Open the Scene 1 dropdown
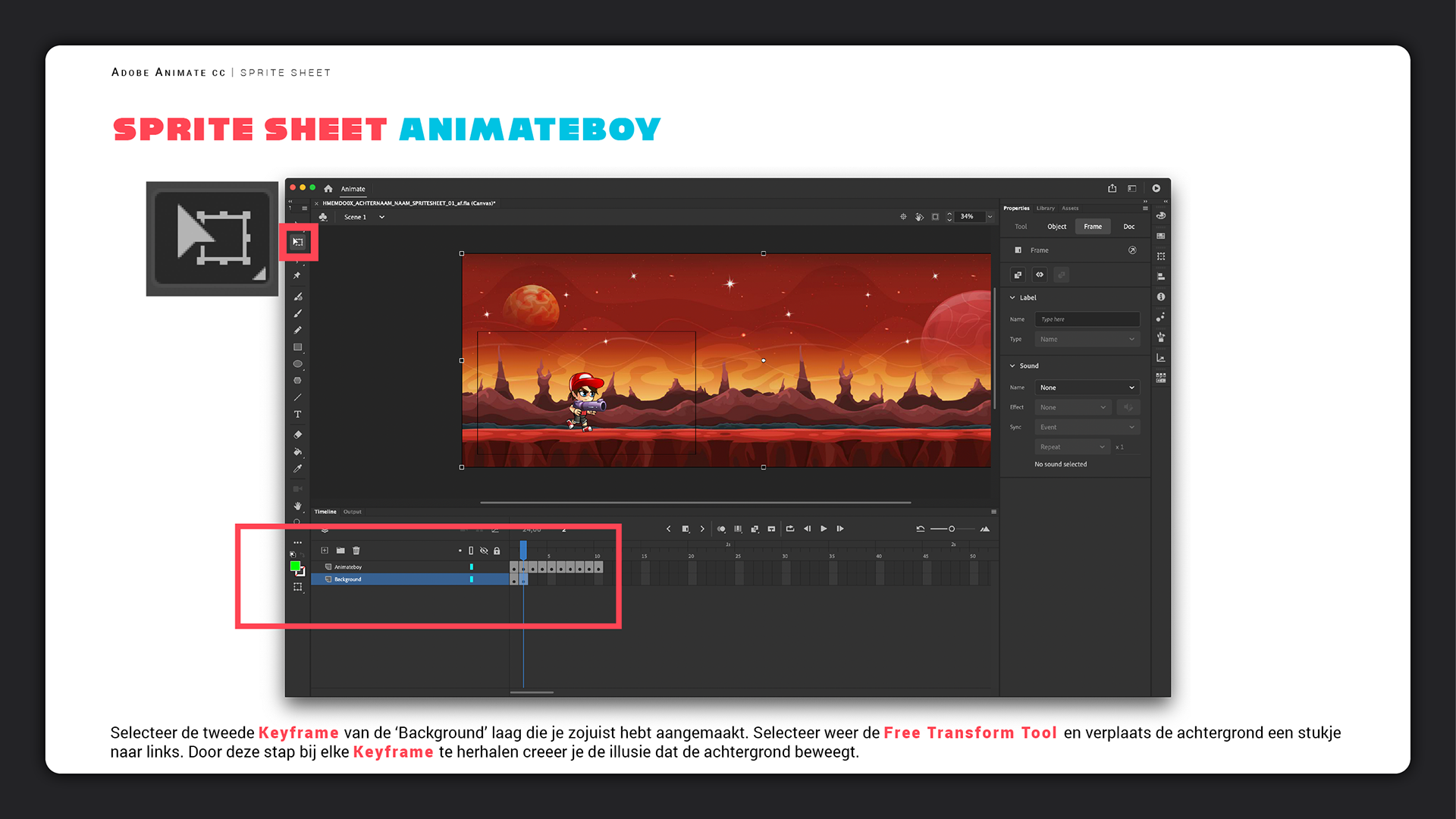 (x=381, y=217)
